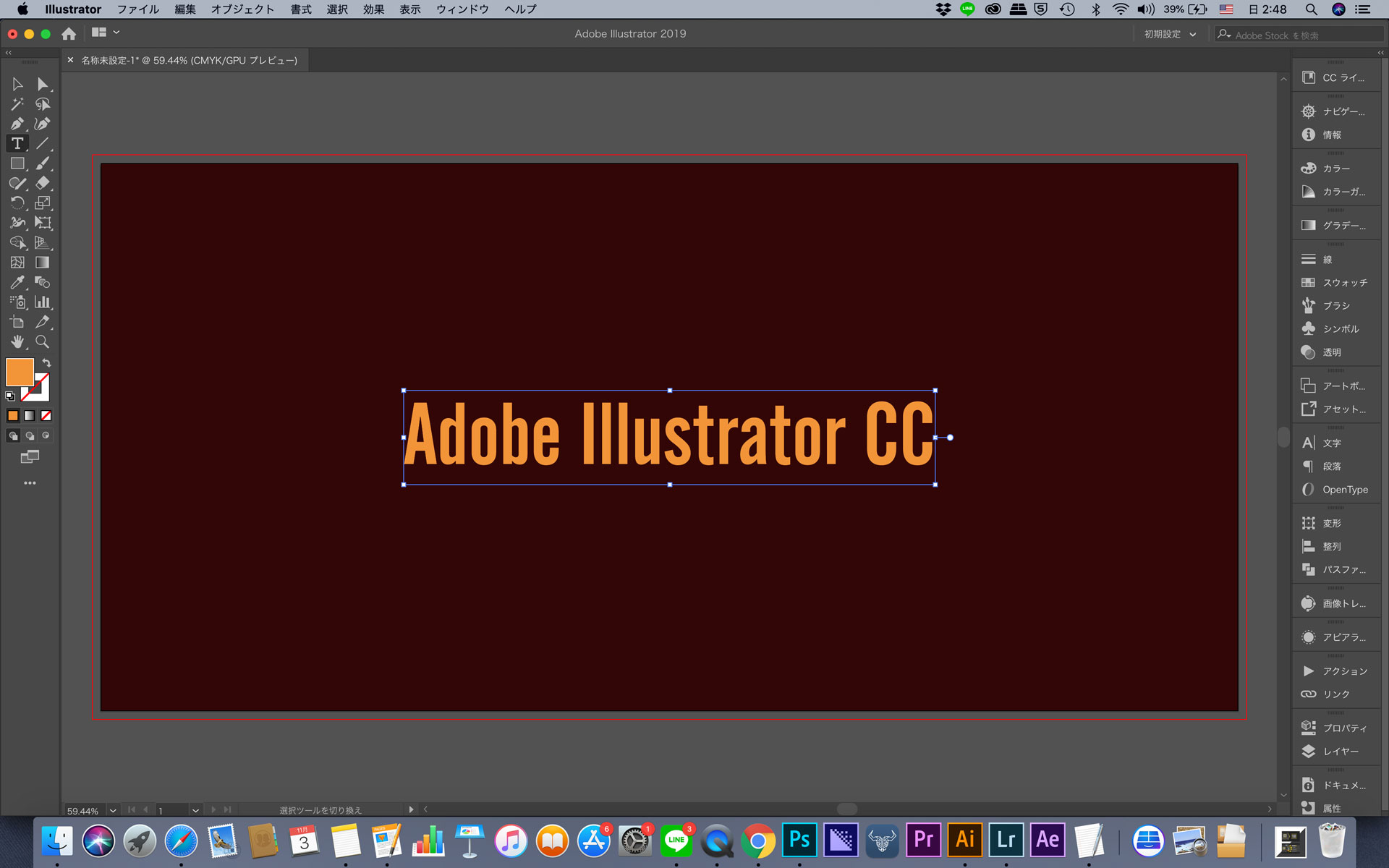Click the Adobe Illustrator CC text object

[669, 436]
